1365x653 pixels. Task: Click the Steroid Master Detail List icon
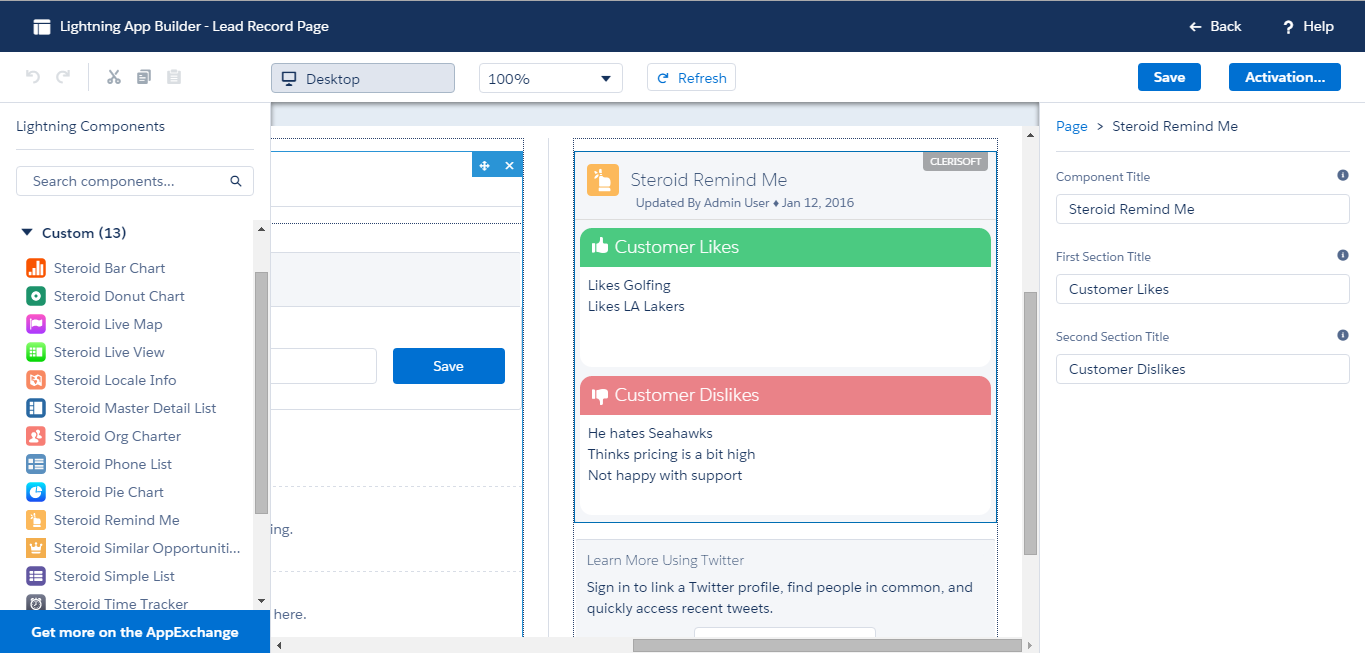point(36,408)
